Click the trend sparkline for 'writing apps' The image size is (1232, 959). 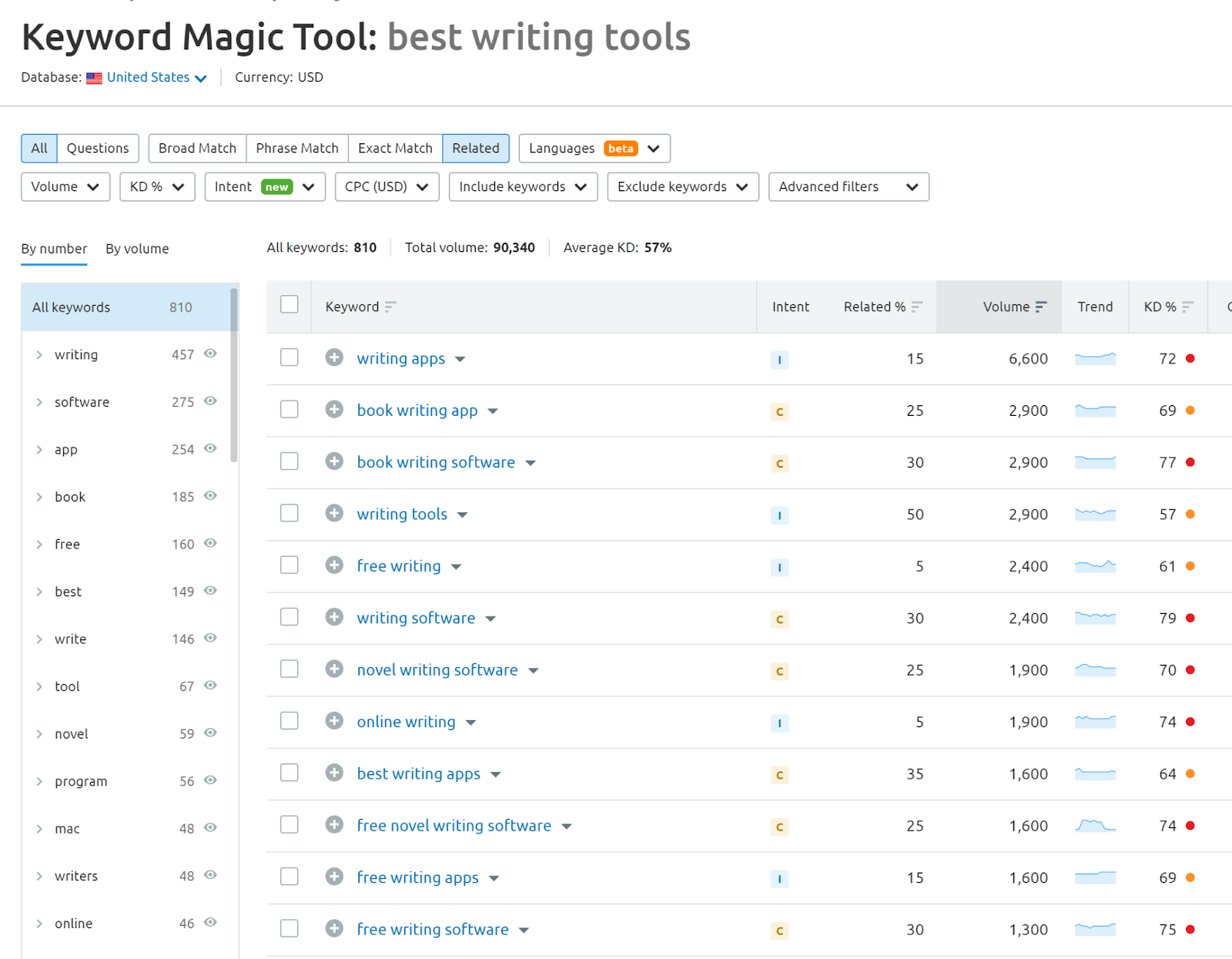1095,358
